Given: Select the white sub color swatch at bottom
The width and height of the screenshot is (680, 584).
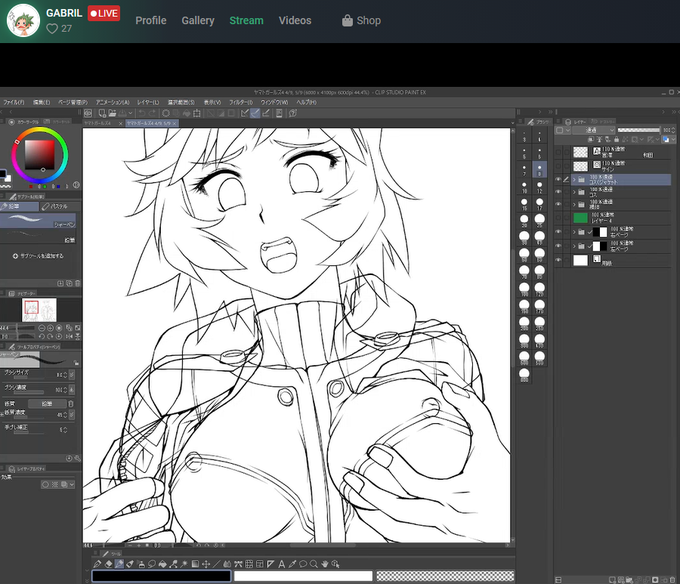Looking at the screenshot, I should [303, 576].
